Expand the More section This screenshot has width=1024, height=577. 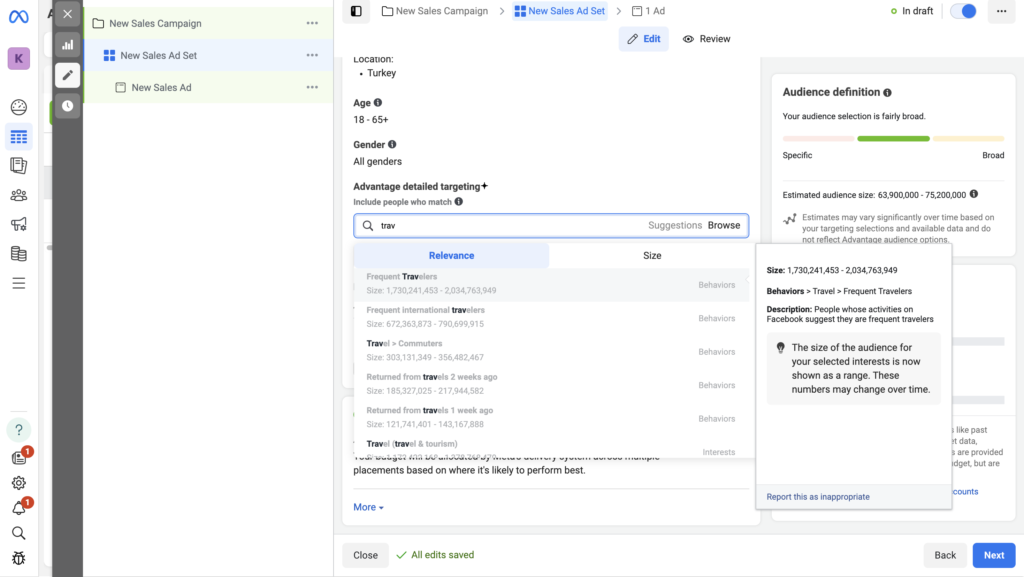368,507
